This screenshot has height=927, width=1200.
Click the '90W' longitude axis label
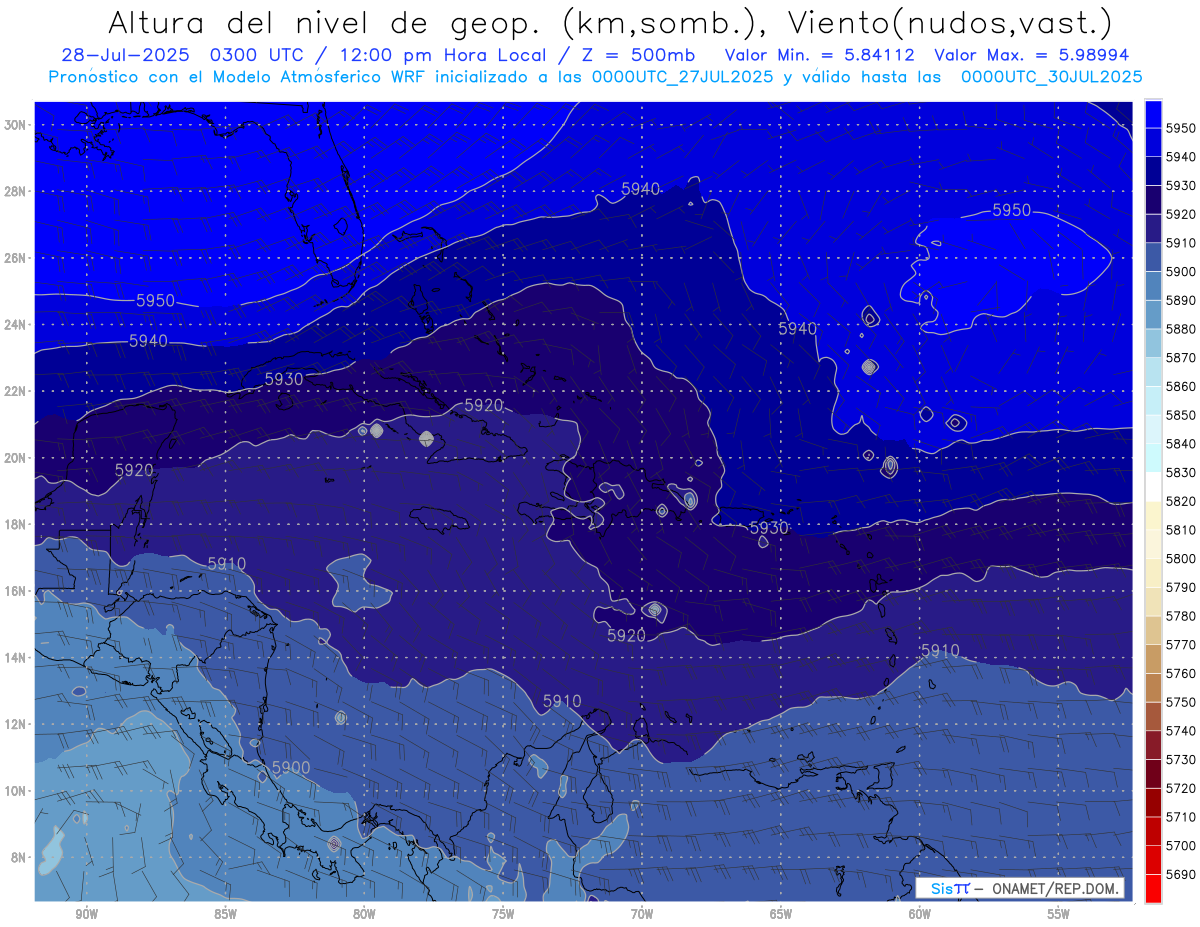pos(86,914)
